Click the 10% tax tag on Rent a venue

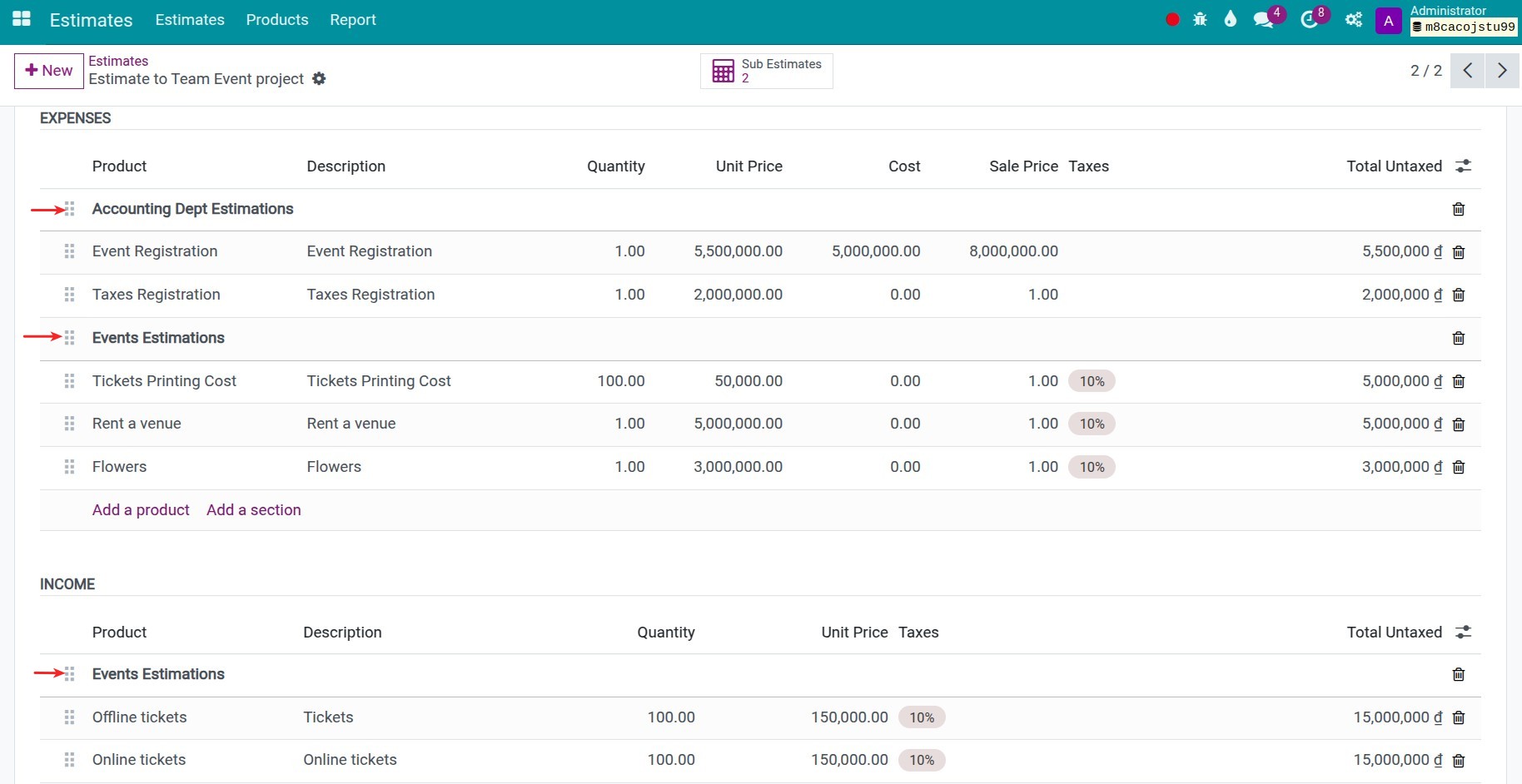coord(1092,424)
